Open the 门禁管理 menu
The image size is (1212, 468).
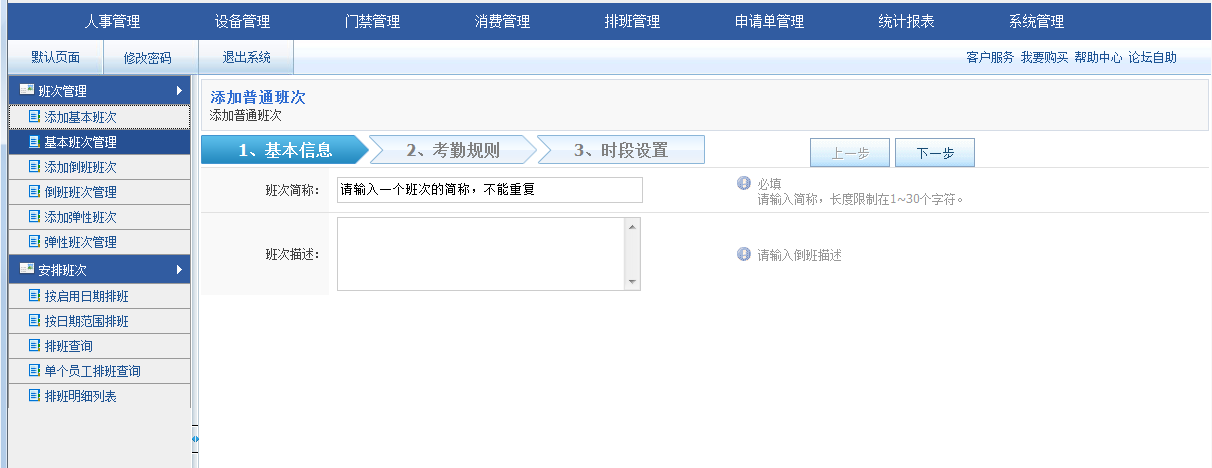click(x=372, y=22)
